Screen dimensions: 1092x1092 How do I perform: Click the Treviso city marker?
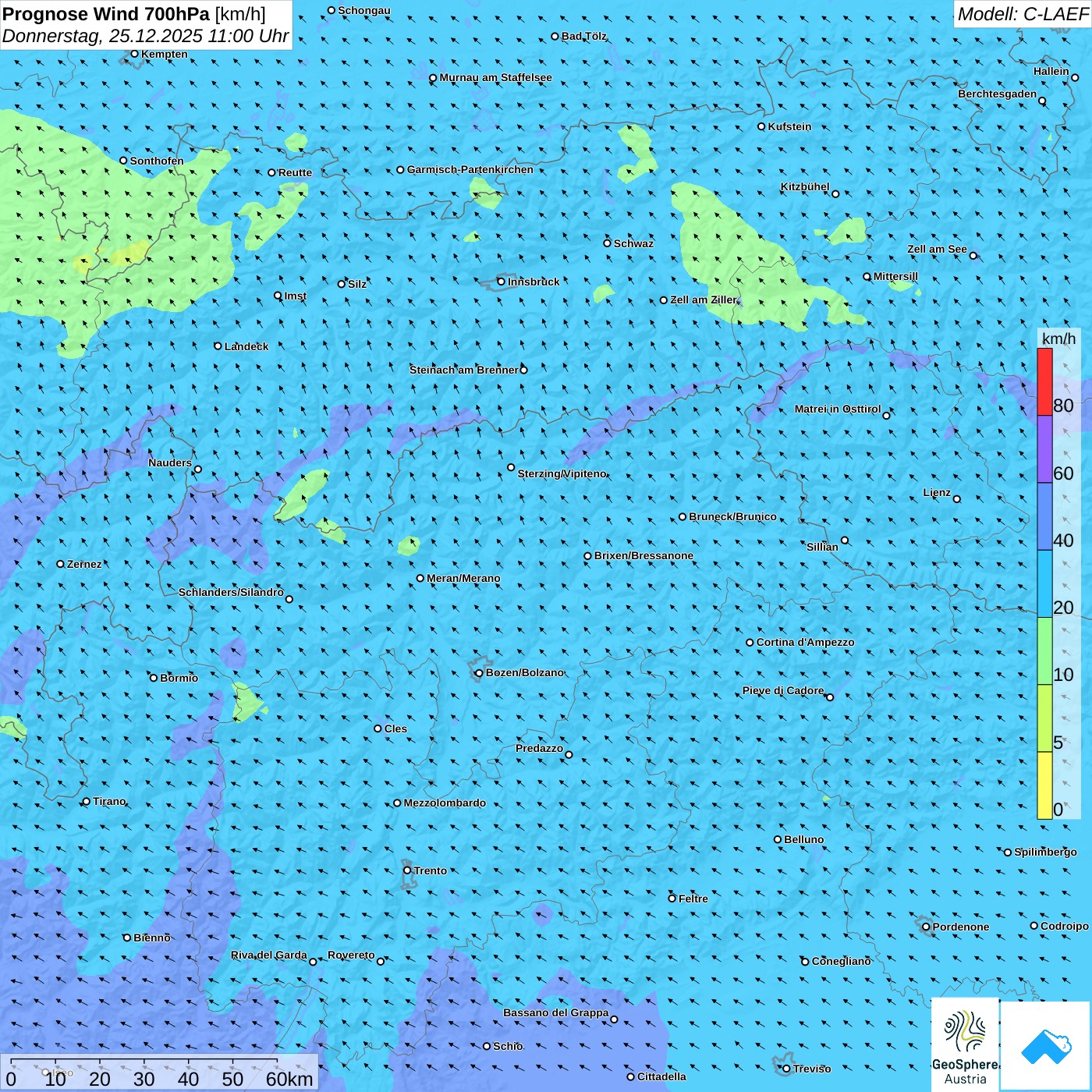pyautogui.click(x=787, y=1069)
